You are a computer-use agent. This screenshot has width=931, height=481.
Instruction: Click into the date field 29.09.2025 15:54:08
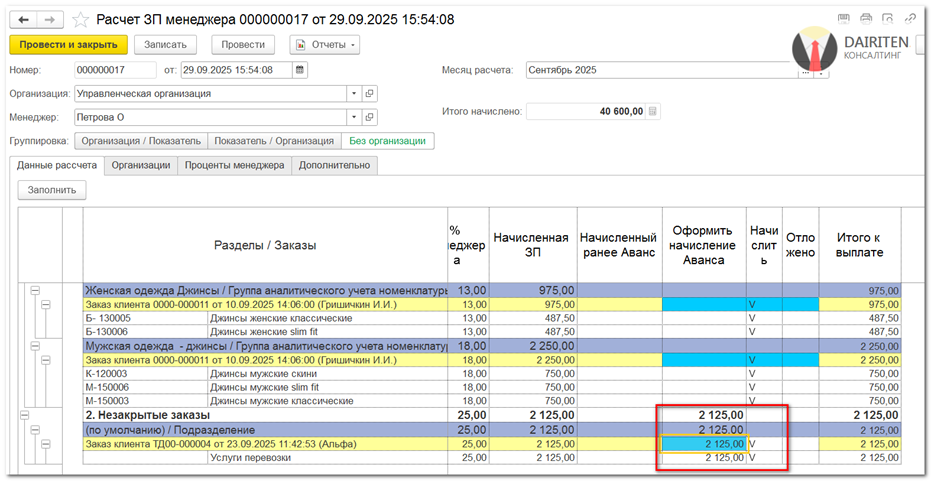click(x=236, y=70)
